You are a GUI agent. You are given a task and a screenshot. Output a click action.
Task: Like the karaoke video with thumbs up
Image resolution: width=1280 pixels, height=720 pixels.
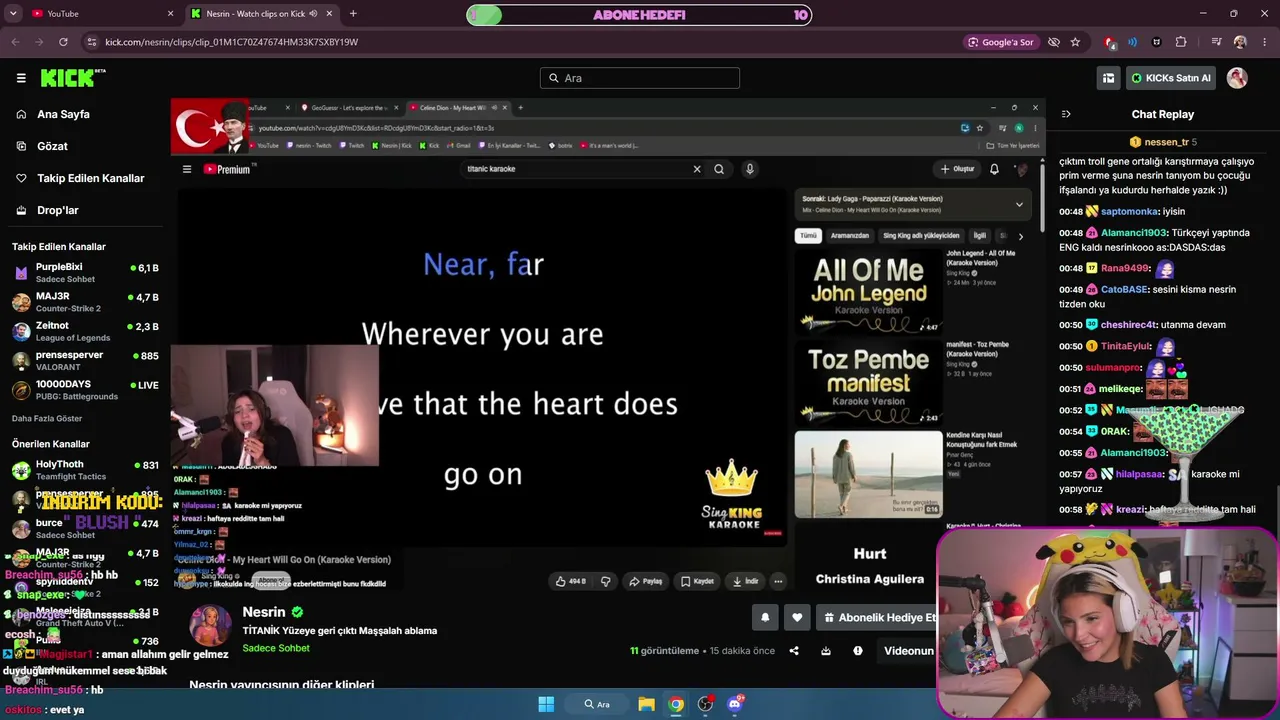click(x=571, y=581)
